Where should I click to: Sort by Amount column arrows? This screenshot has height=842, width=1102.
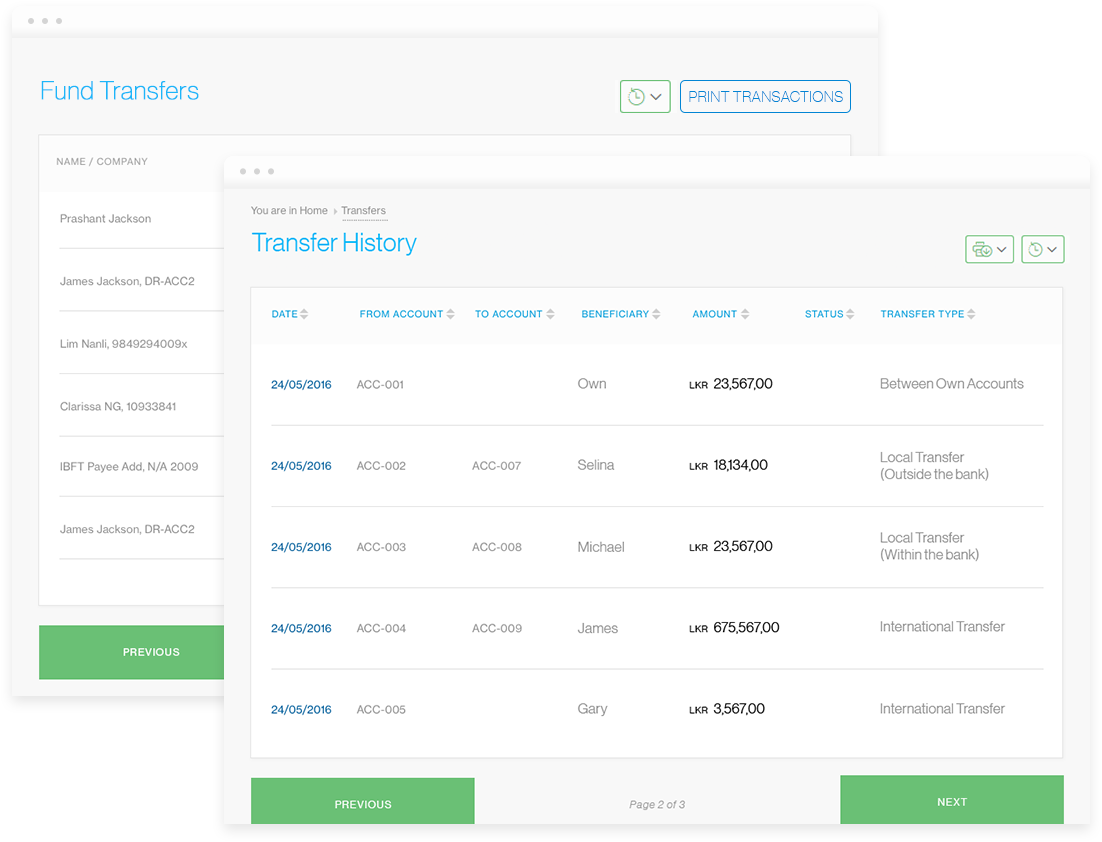click(745, 314)
